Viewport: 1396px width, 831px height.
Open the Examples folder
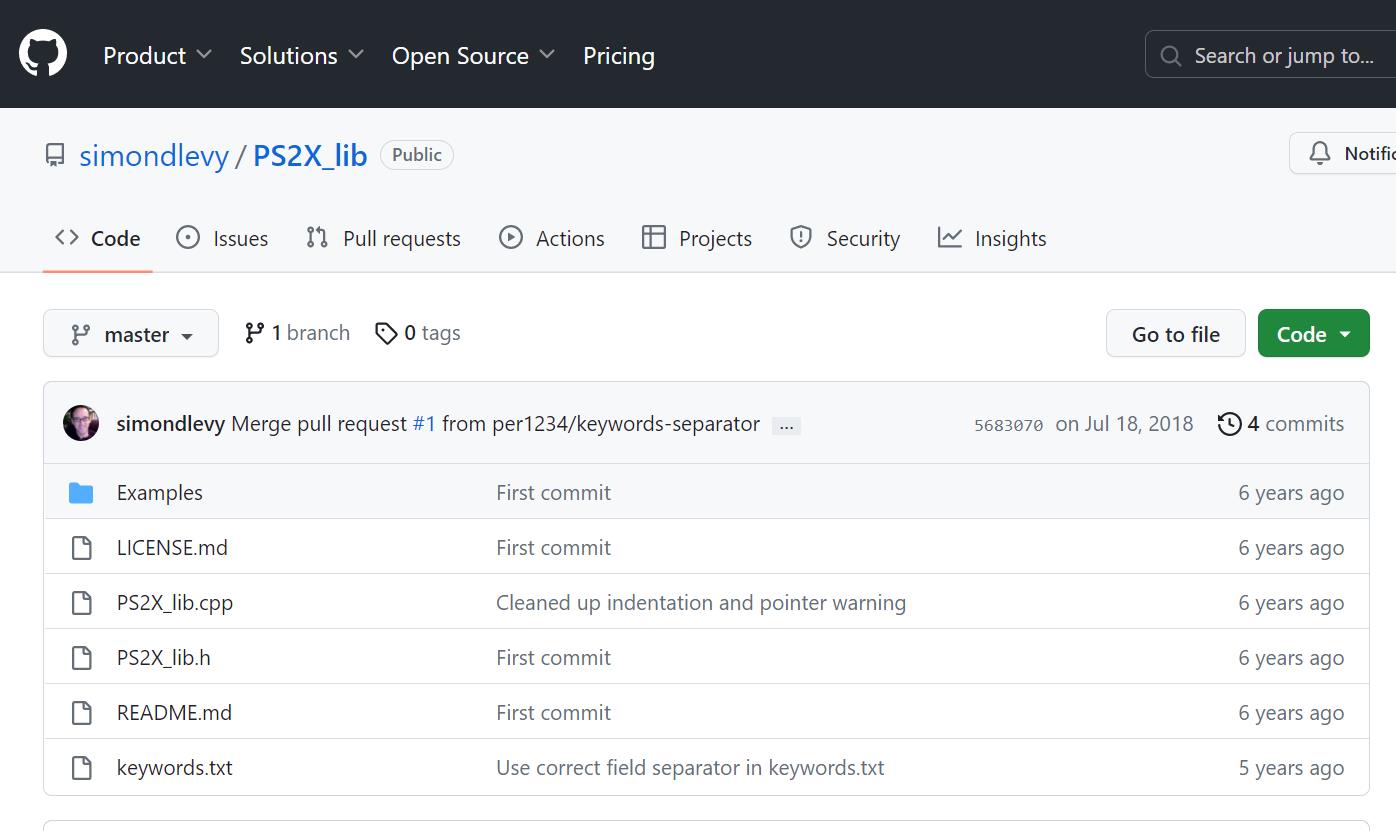pyautogui.click(x=159, y=493)
